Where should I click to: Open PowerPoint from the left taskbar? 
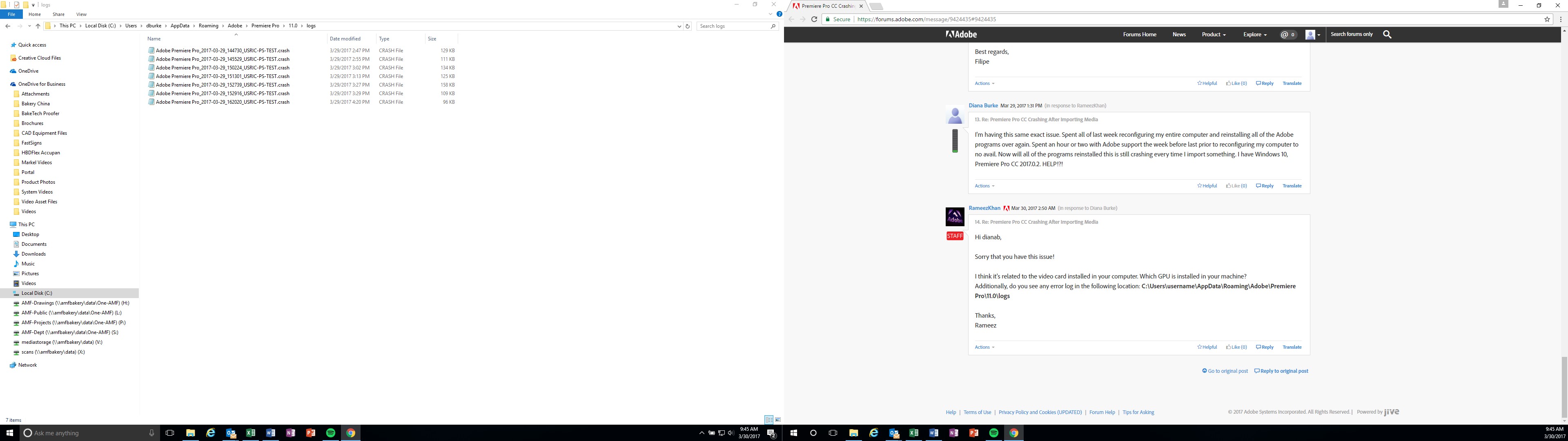click(x=310, y=433)
